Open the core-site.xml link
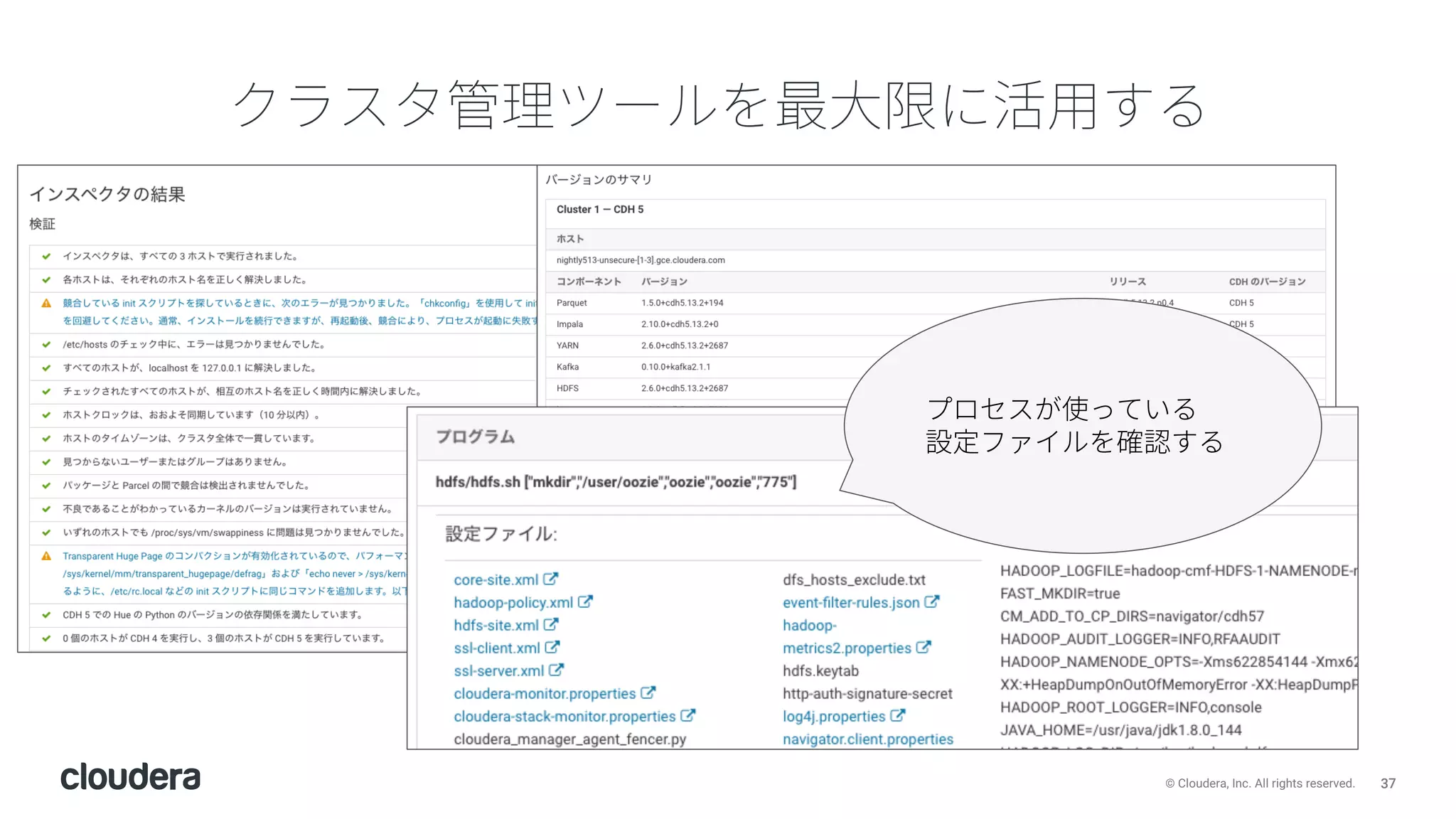The width and height of the screenshot is (1456, 819). tap(496, 580)
